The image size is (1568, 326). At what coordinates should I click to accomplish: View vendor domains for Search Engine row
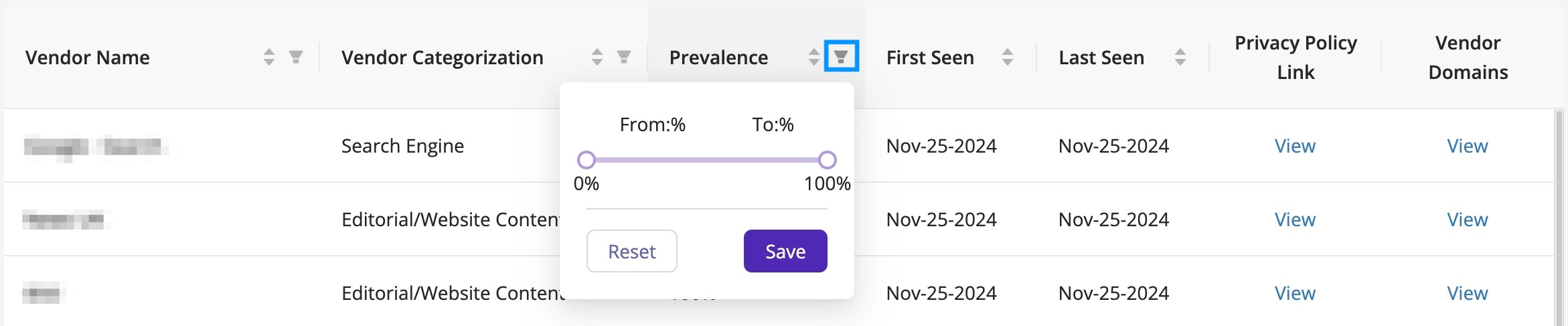(x=1468, y=146)
